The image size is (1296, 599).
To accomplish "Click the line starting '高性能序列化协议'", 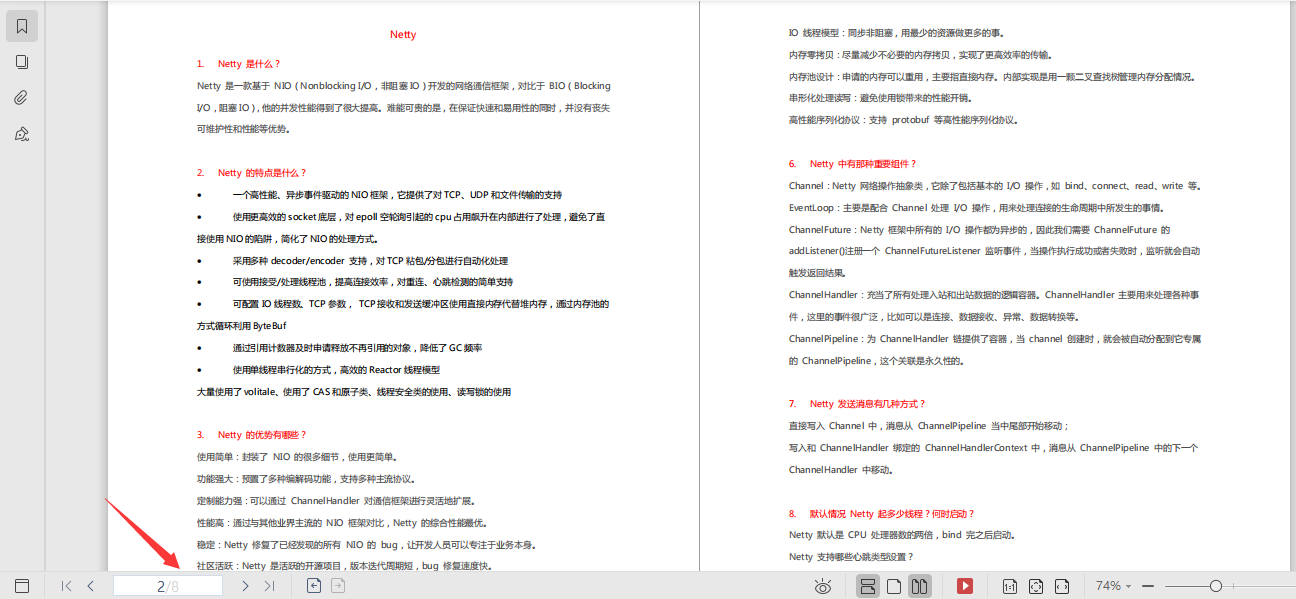I will tap(905, 120).
